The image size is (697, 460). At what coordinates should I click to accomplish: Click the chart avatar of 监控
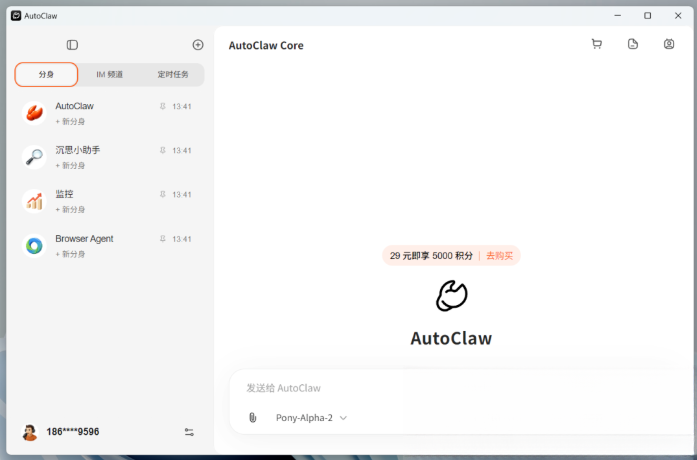pos(34,201)
